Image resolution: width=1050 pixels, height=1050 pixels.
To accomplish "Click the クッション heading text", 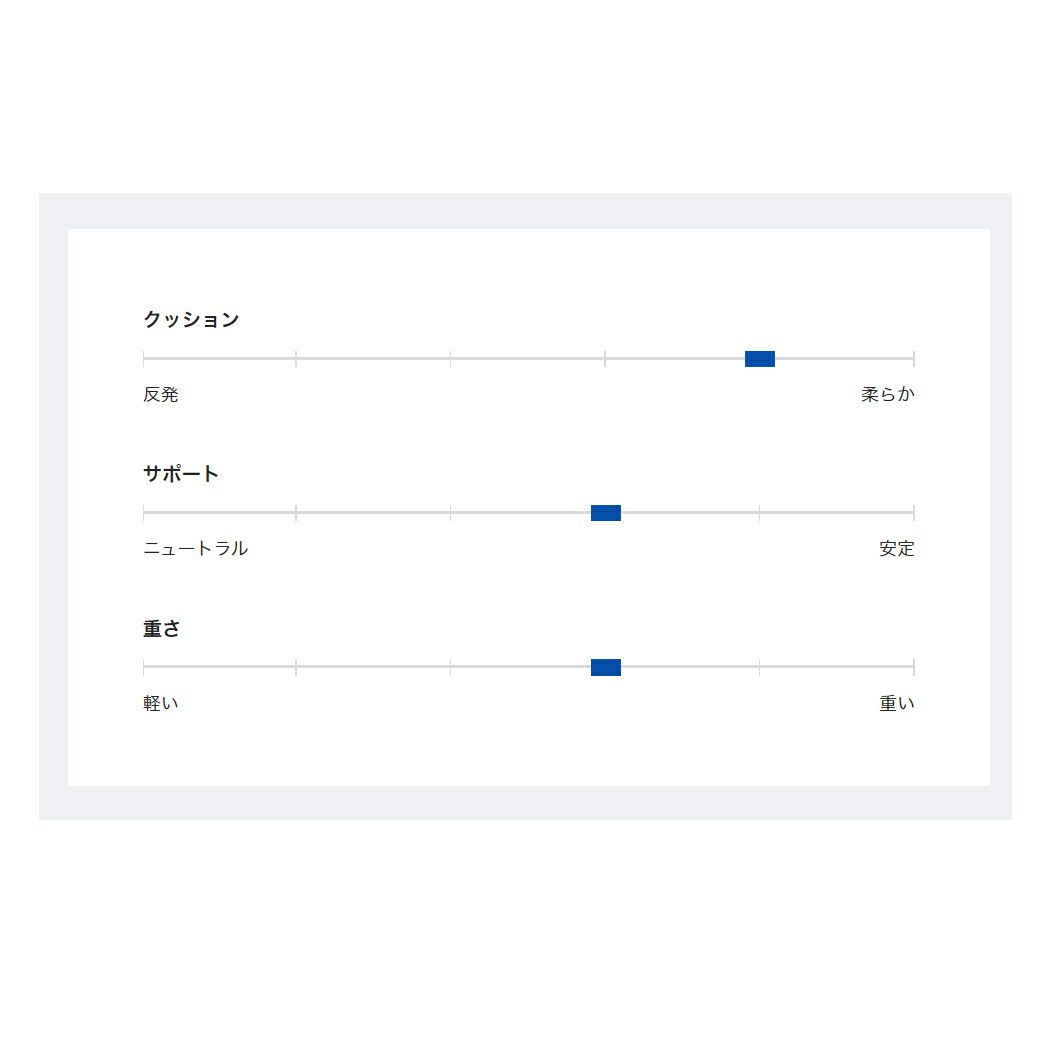I will pos(191,319).
